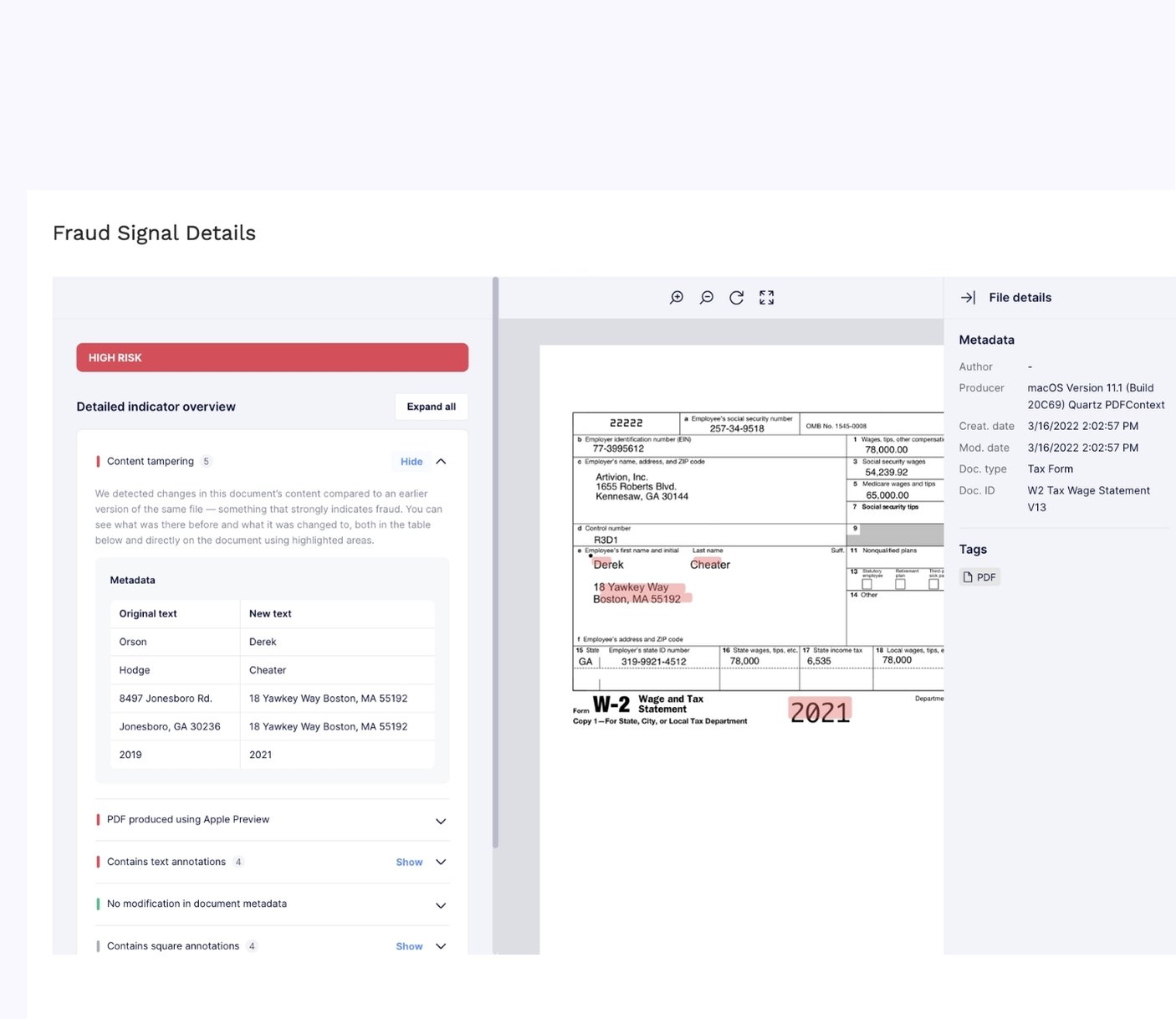The width and height of the screenshot is (1176, 1019).
Task: Collapse the Content tampering section chevron
Action: click(x=441, y=462)
